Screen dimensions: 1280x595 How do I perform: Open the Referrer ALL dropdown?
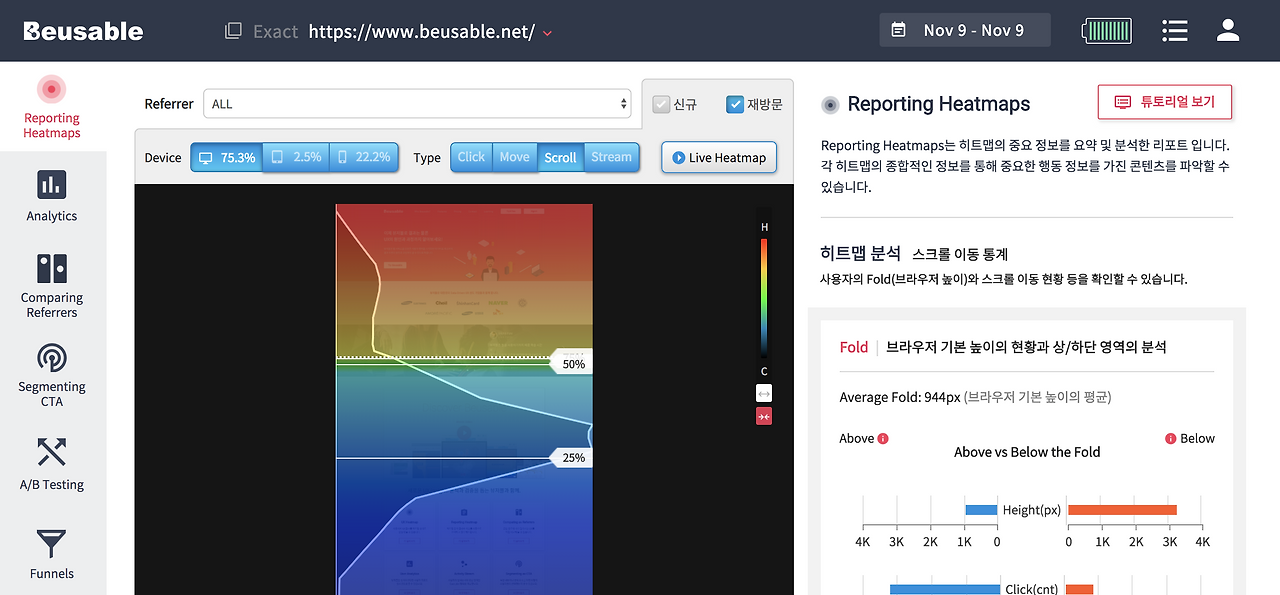[x=417, y=104]
